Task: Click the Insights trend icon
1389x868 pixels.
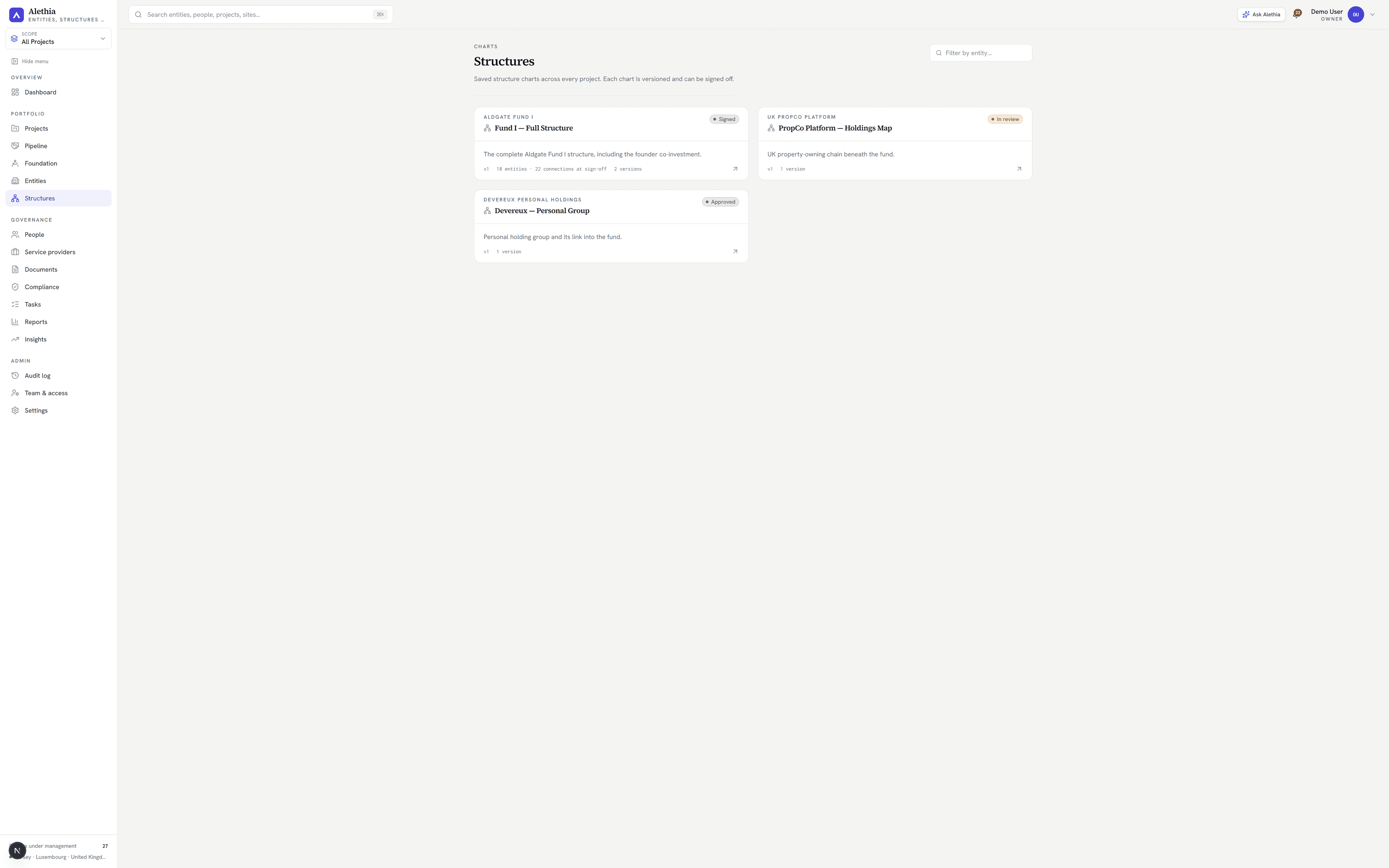Action: (x=16, y=339)
